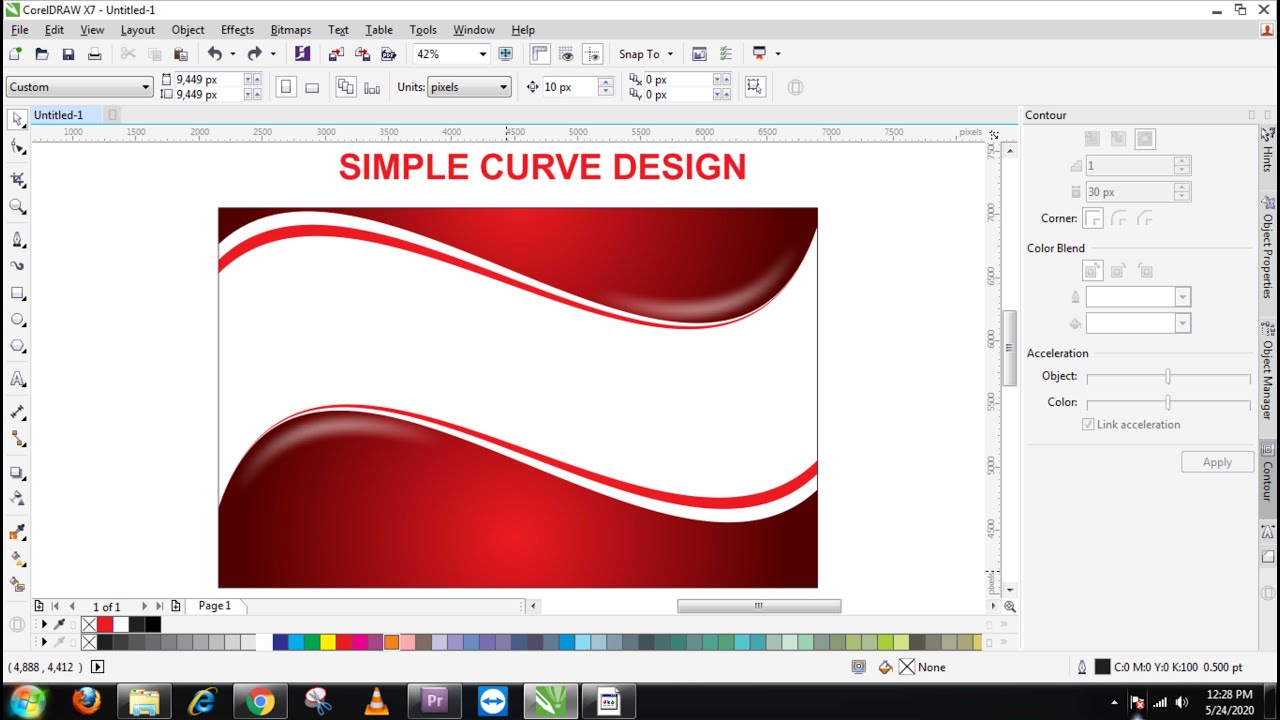Select the Interactive Fill tool
Image resolution: width=1280 pixels, height=720 pixels.
point(17,558)
